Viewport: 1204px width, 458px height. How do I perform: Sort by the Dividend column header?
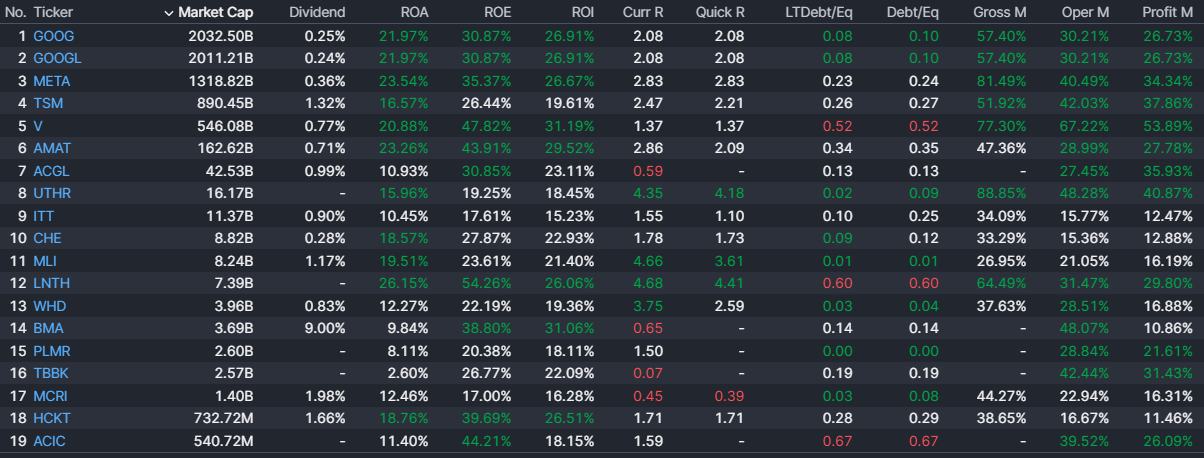pyautogui.click(x=317, y=13)
